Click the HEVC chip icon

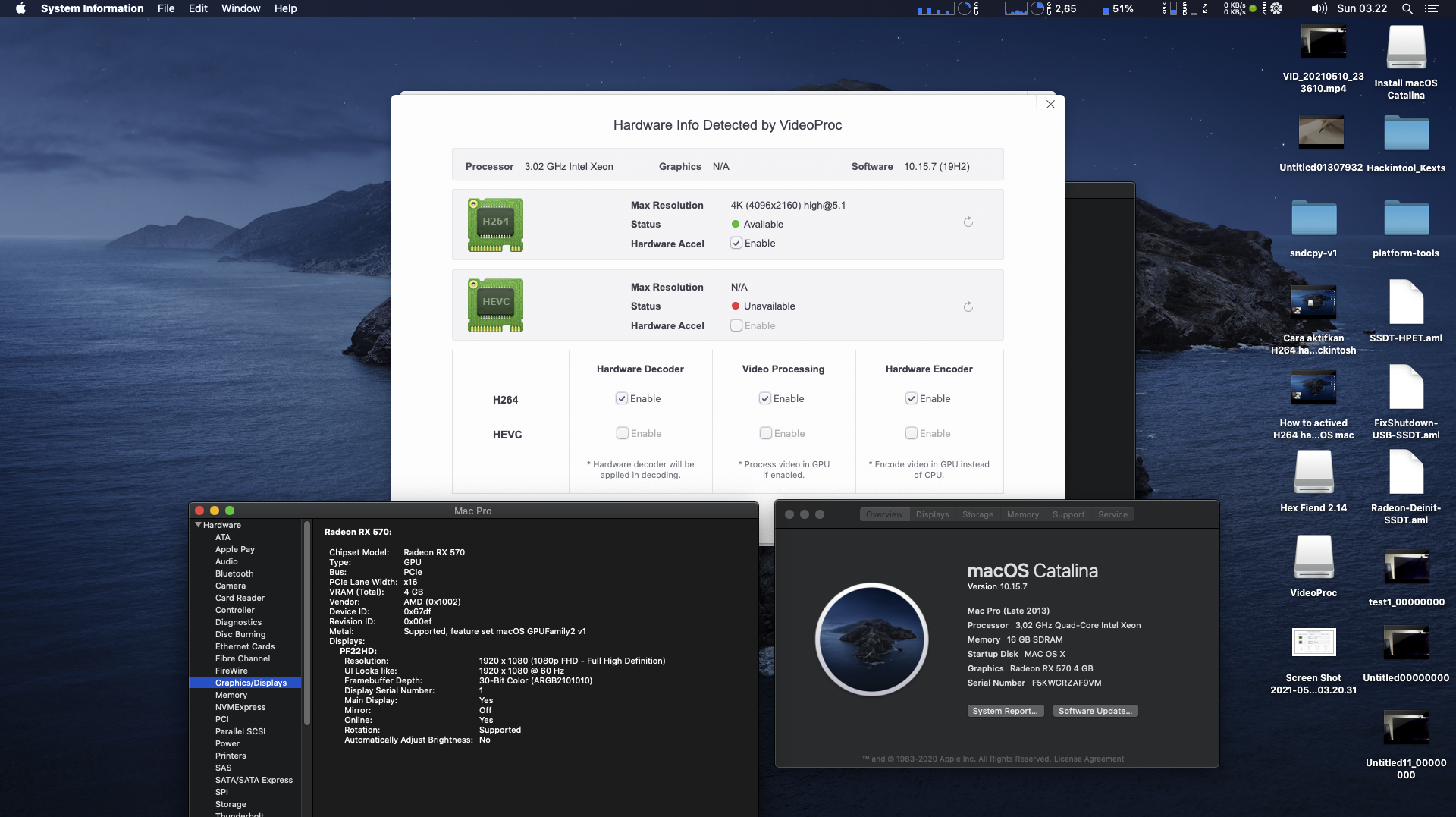point(495,305)
